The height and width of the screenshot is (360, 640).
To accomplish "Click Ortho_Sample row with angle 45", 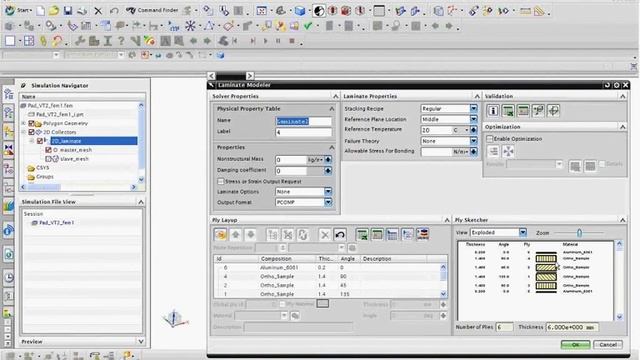I will 327,285.
